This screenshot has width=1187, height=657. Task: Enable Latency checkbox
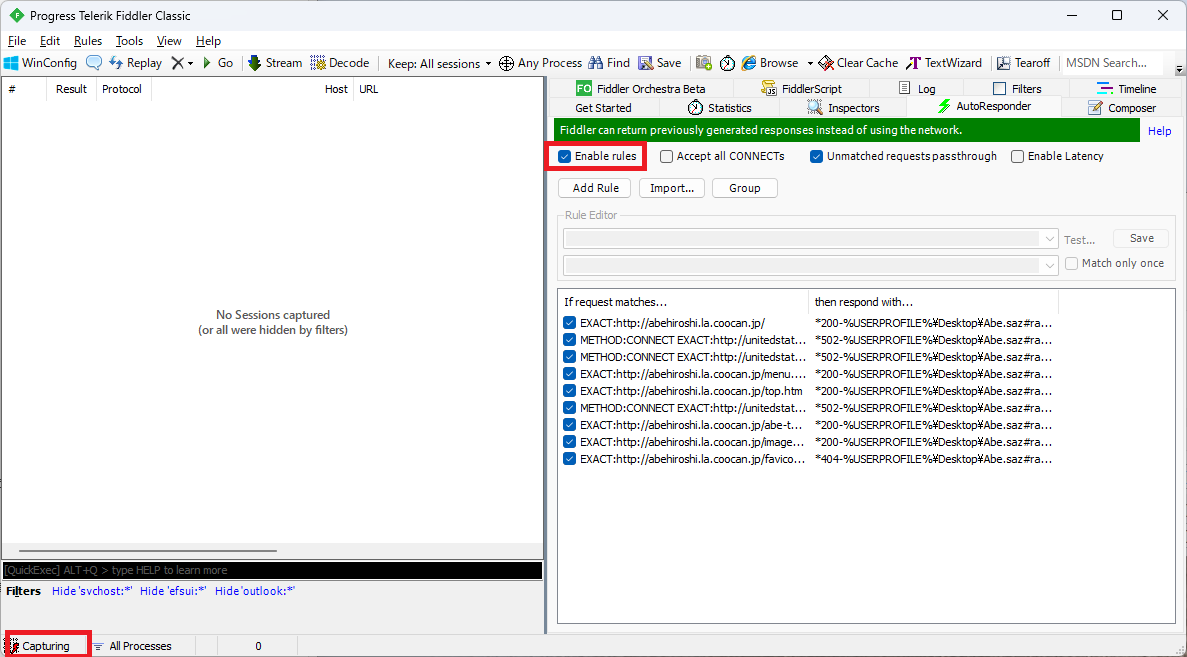pyautogui.click(x=1017, y=157)
